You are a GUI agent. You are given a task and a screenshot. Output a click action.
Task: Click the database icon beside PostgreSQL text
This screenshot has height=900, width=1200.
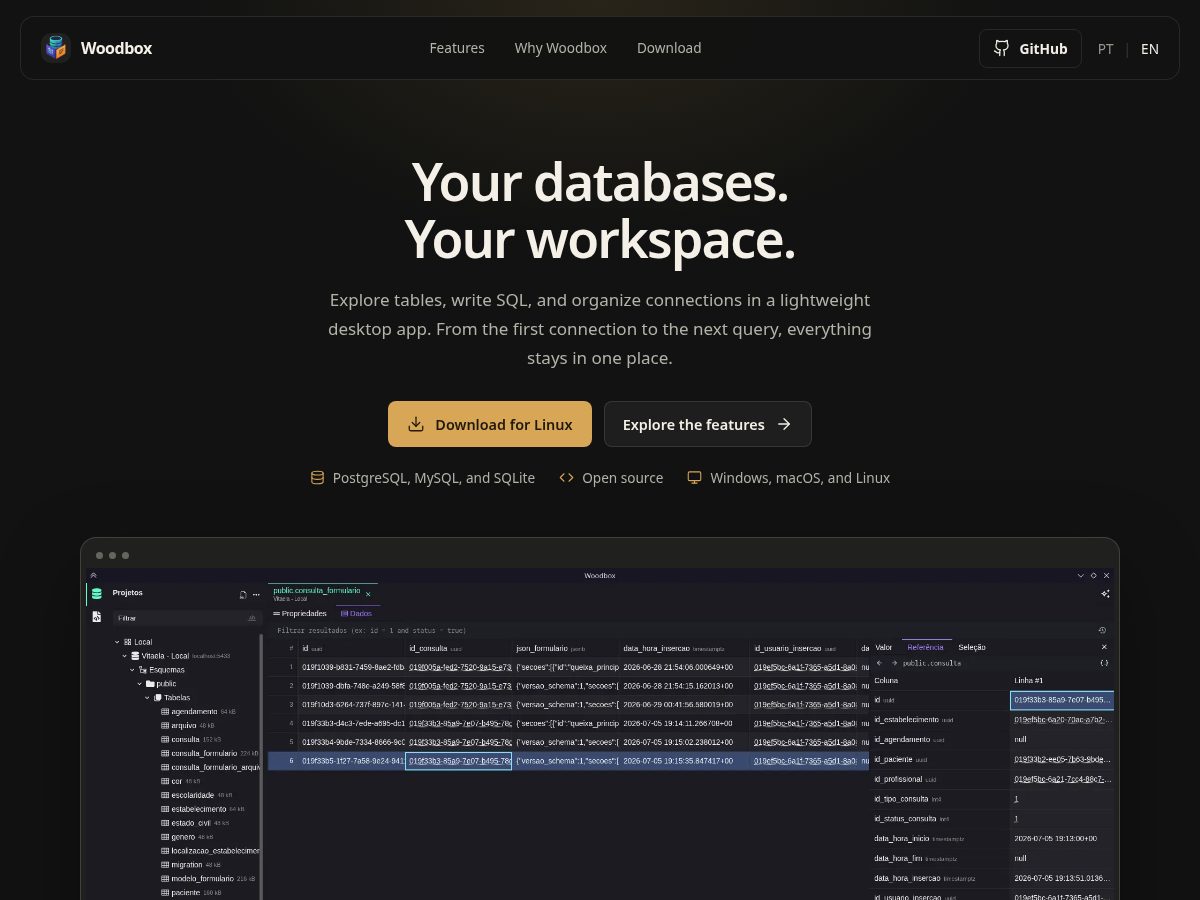317,478
